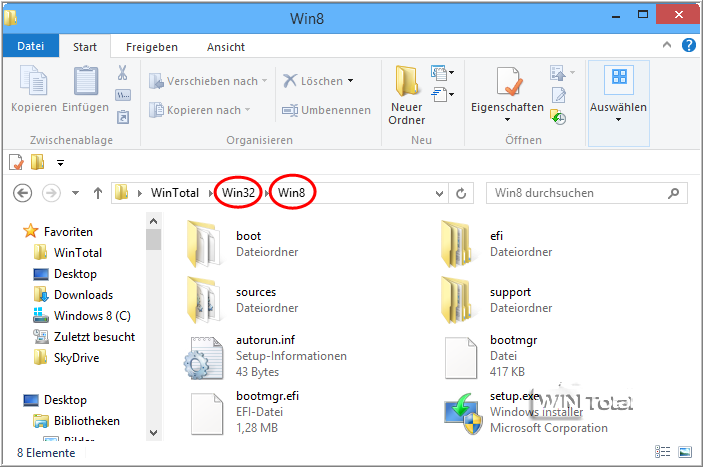The height and width of the screenshot is (467, 703).
Task: Click the back navigation arrow
Action: 22,193
